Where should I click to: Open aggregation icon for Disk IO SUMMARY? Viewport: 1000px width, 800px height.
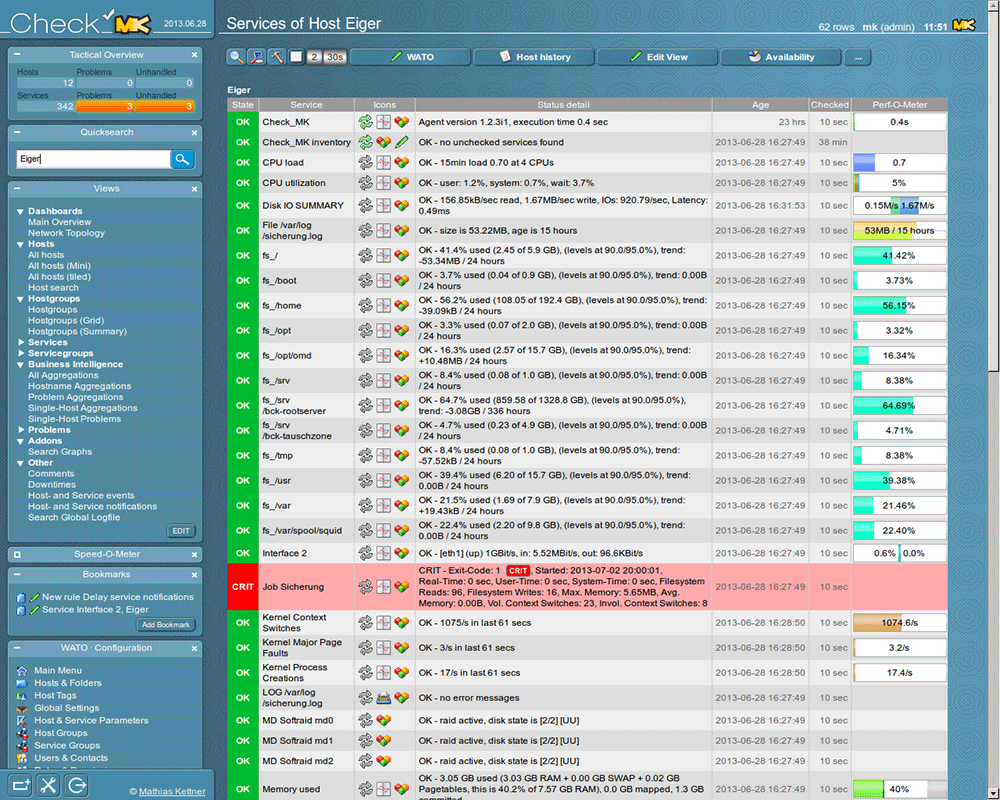[401, 205]
